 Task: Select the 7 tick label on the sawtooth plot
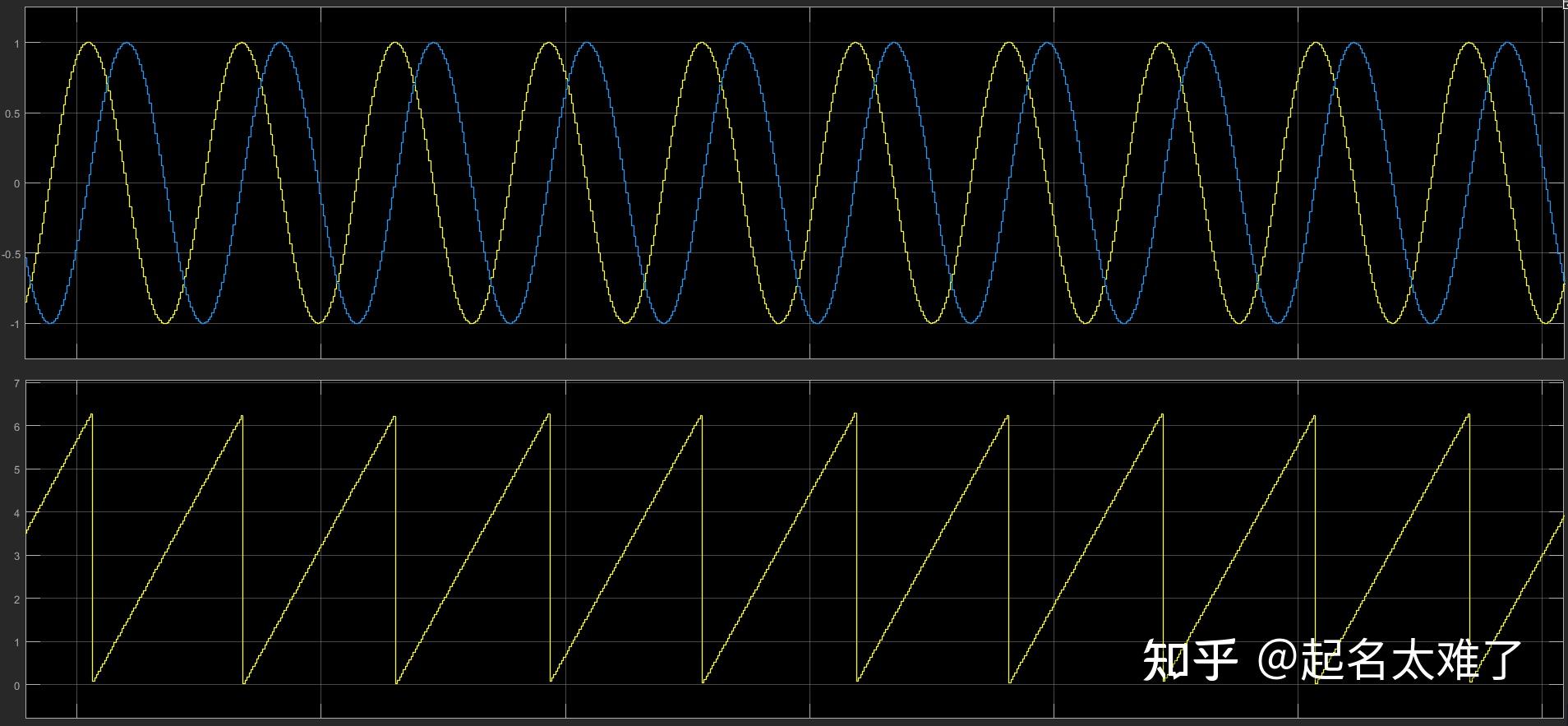[x=16, y=384]
